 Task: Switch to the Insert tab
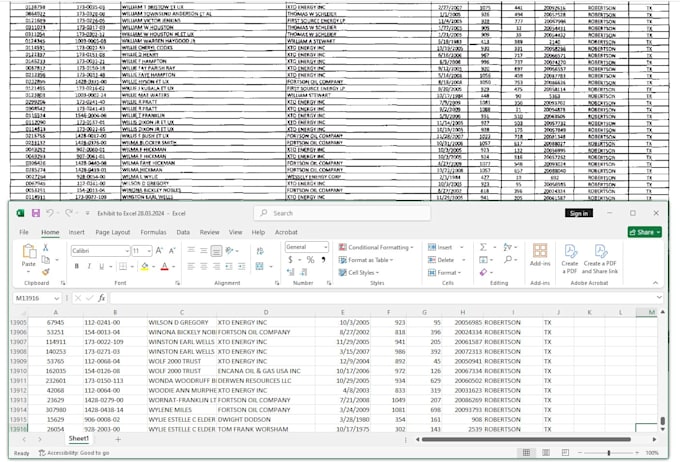click(76, 232)
